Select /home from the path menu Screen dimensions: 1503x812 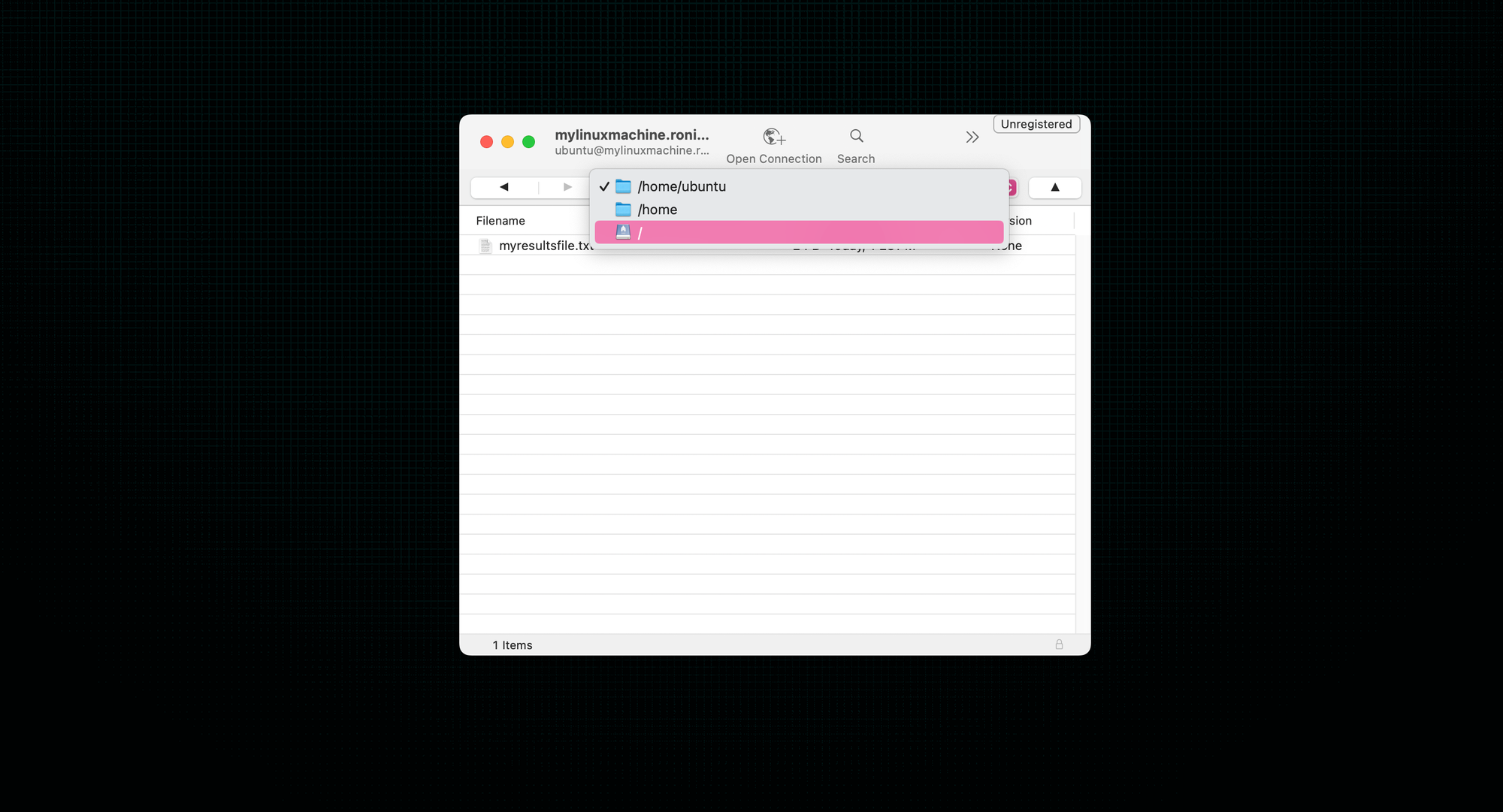tap(657, 210)
